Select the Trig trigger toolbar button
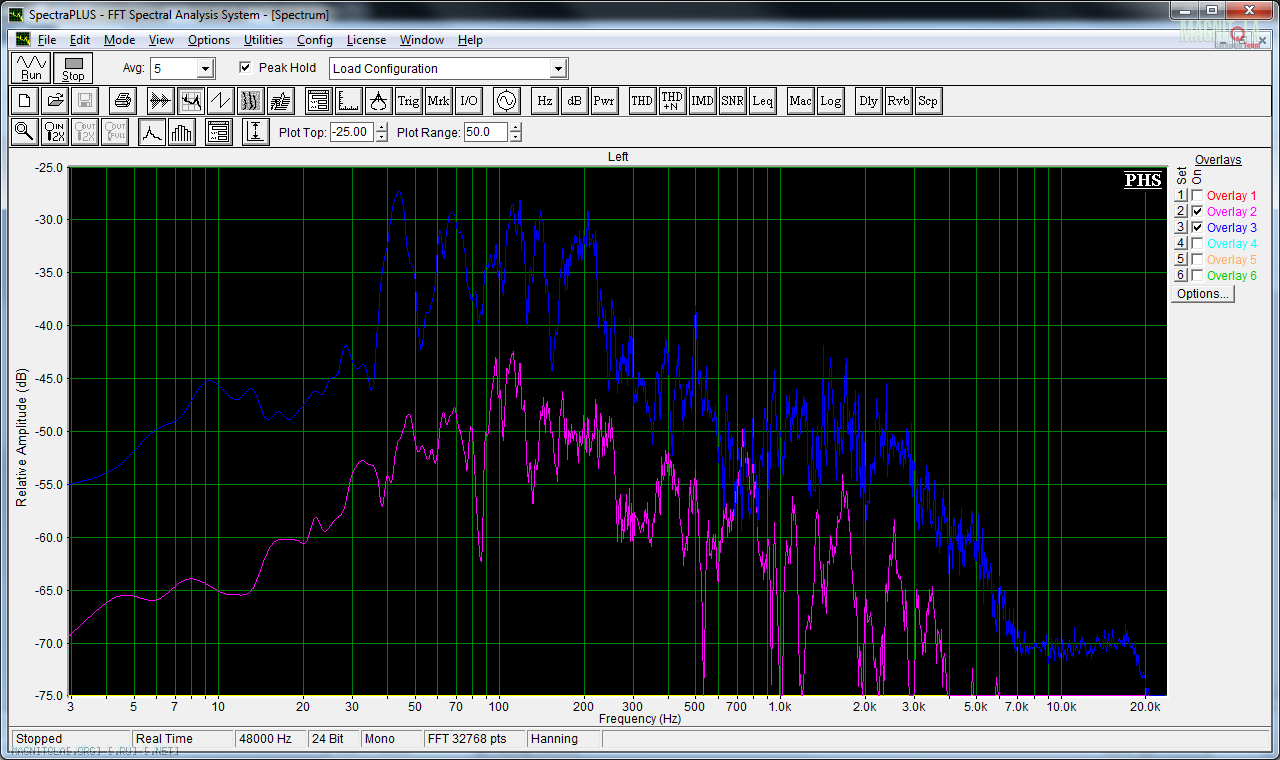1280x760 pixels. [408, 101]
